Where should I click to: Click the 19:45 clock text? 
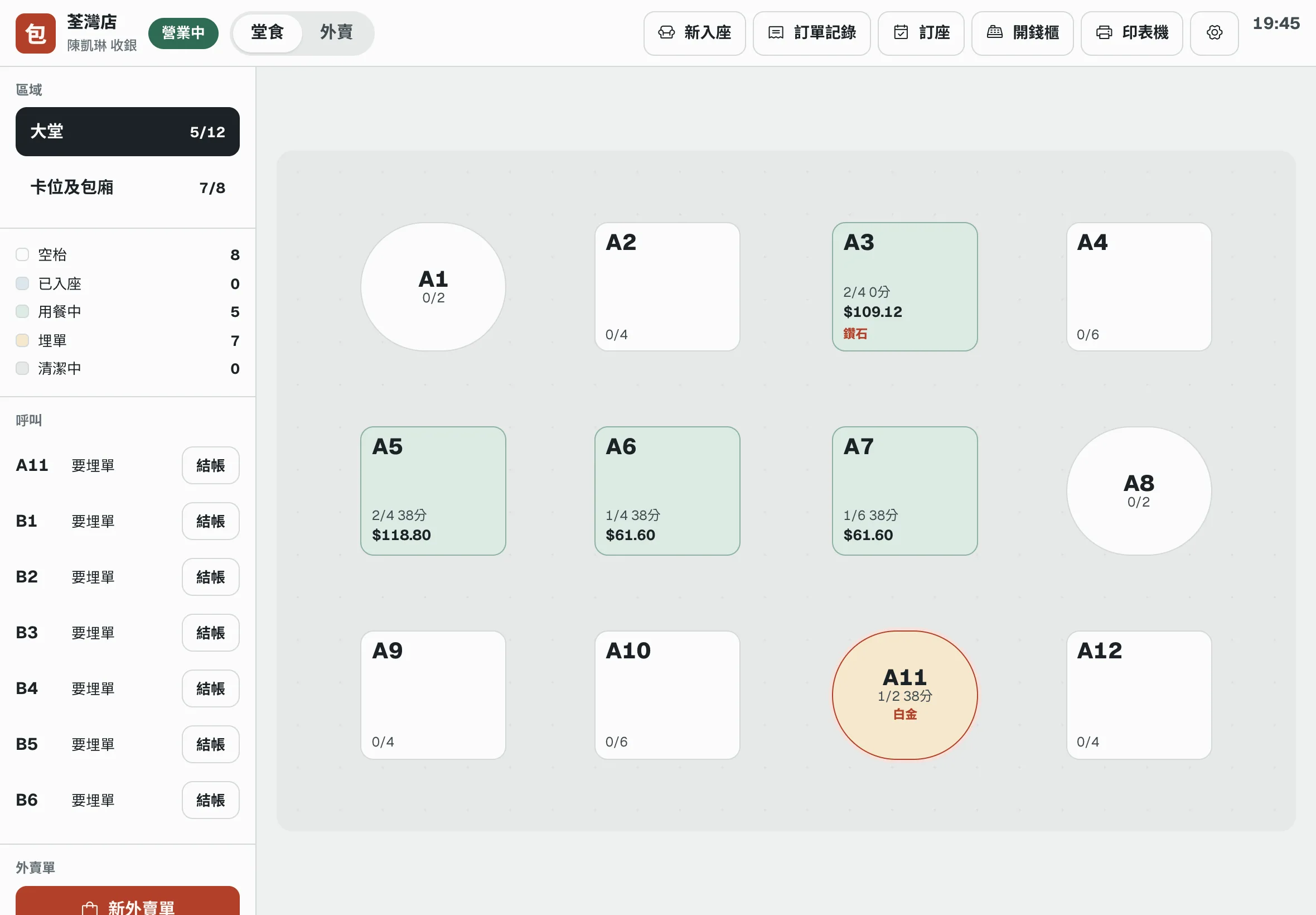1276,23
